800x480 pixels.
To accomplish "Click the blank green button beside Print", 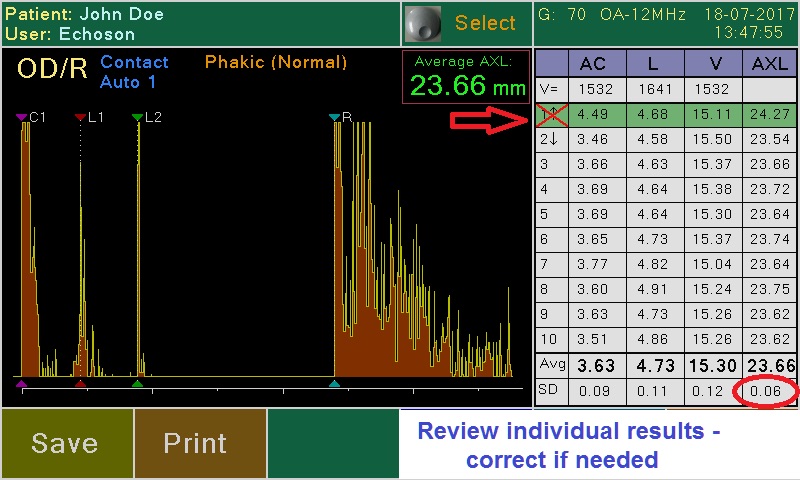I will [x=333, y=443].
